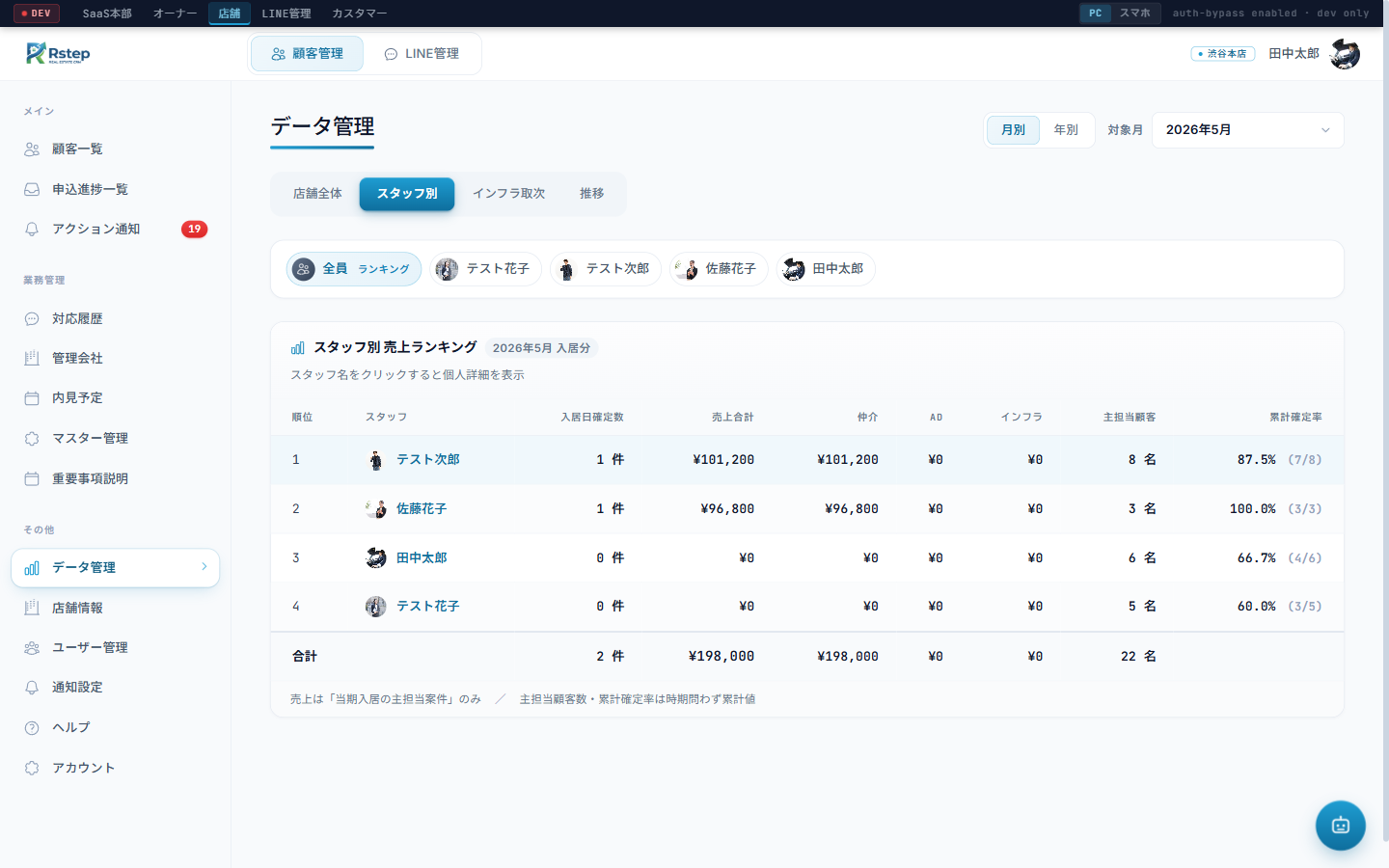The height and width of the screenshot is (868, 1389).
Task: Select the 全員 ランキング staff filter chip
Action: 354,269
